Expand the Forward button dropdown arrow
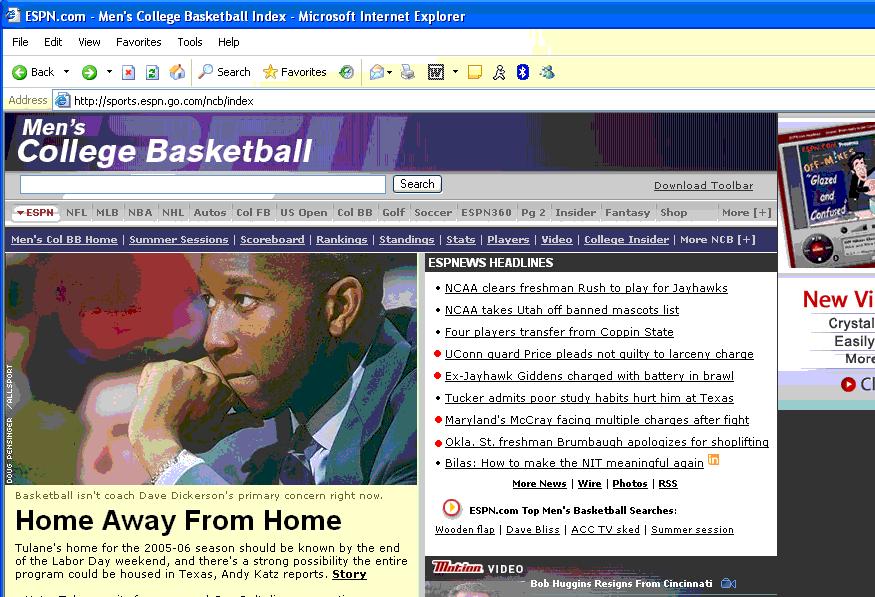Viewport: 875px width, 597px height. pos(109,72)
